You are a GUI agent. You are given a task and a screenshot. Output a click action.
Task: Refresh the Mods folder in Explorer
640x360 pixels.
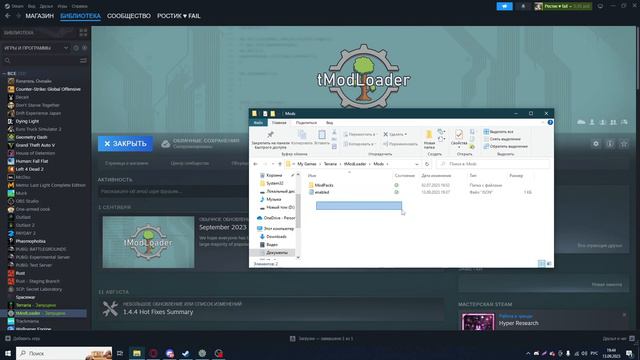coord(427,164)
